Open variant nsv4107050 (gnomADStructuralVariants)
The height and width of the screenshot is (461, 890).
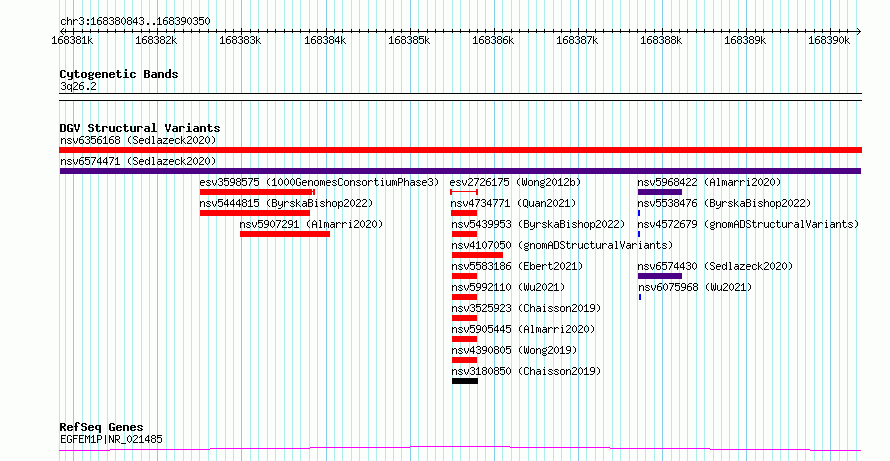pos(562,245)
